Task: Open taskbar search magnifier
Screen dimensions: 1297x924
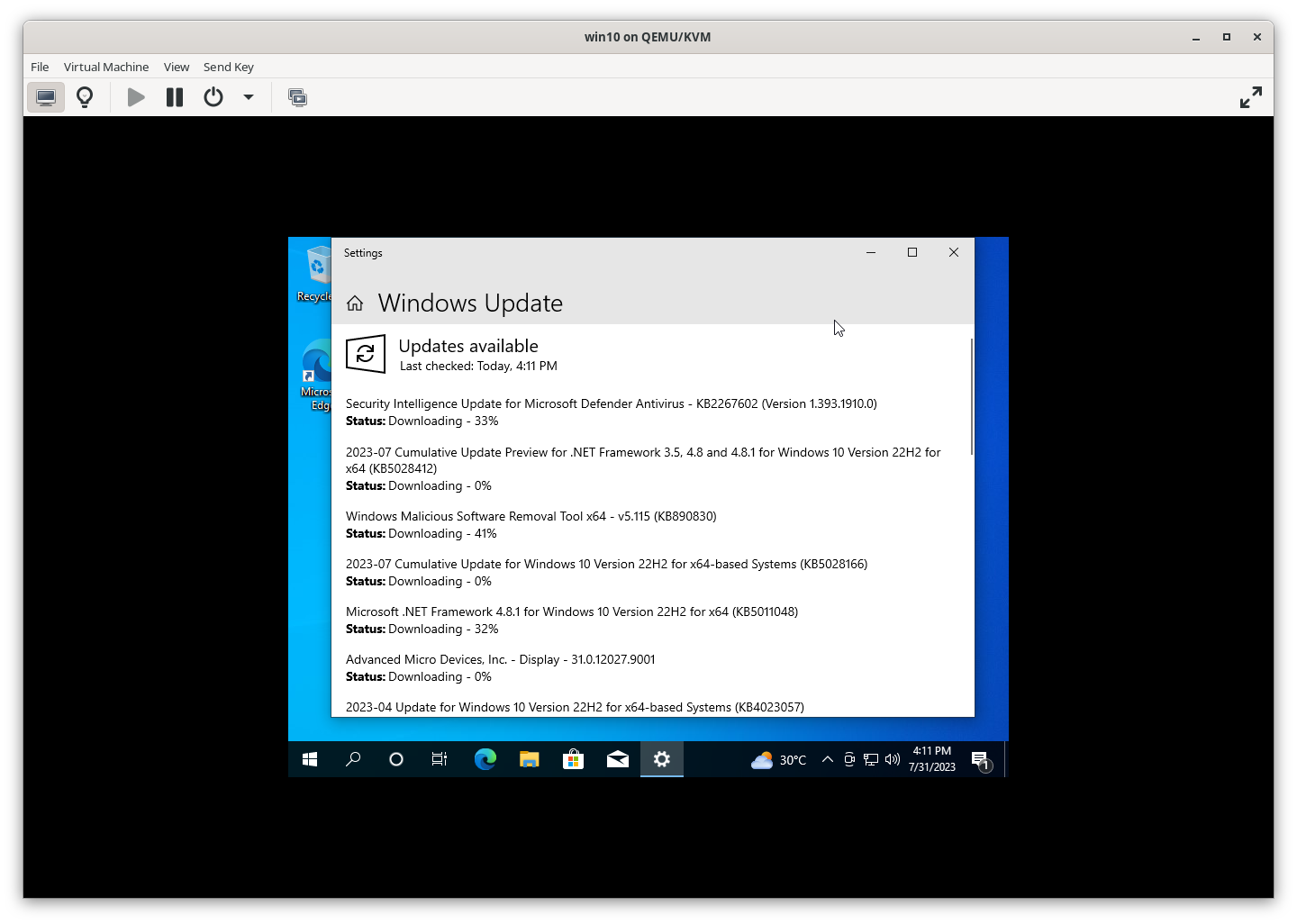Action: pos(353,759)
